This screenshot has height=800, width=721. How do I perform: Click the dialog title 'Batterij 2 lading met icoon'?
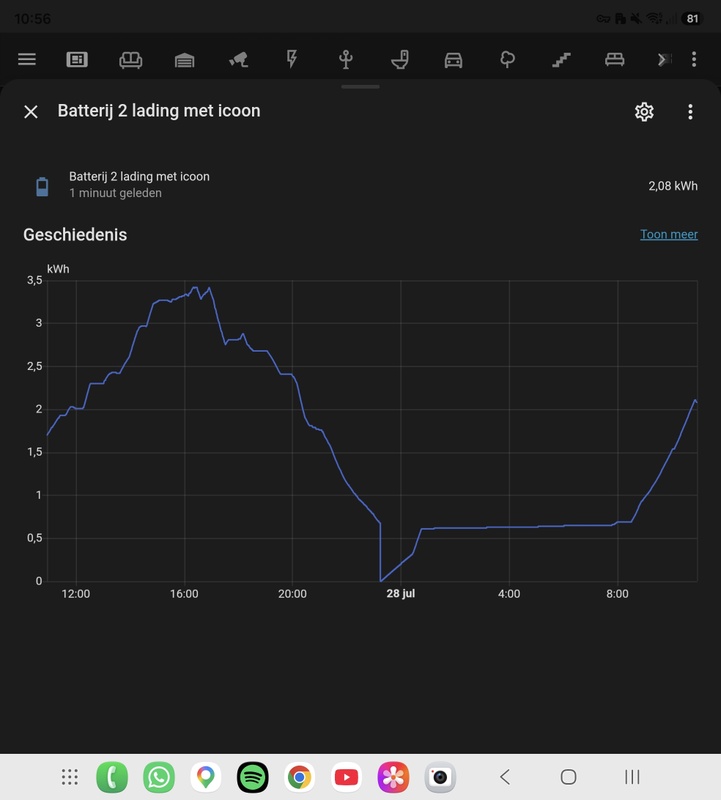[159, 111]
